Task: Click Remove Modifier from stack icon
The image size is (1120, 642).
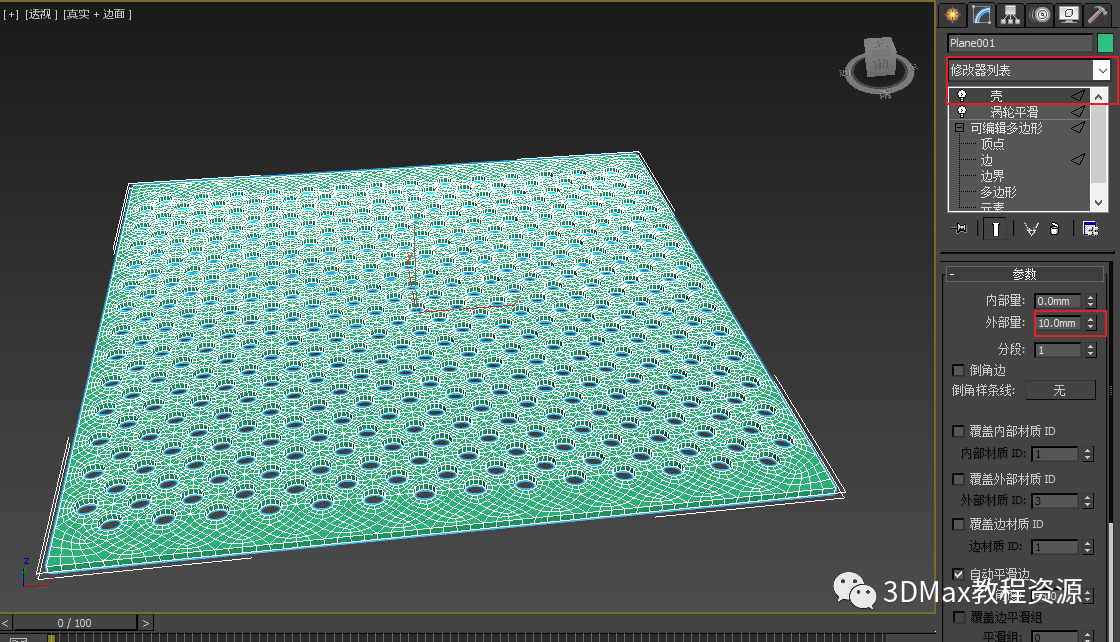Action: 1055,229
